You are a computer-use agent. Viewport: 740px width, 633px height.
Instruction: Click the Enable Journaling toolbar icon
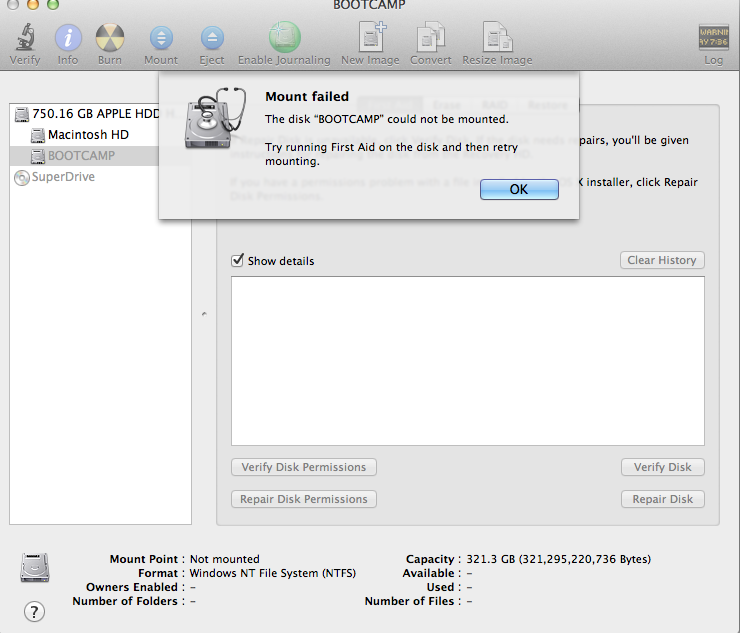pos(285,37)
